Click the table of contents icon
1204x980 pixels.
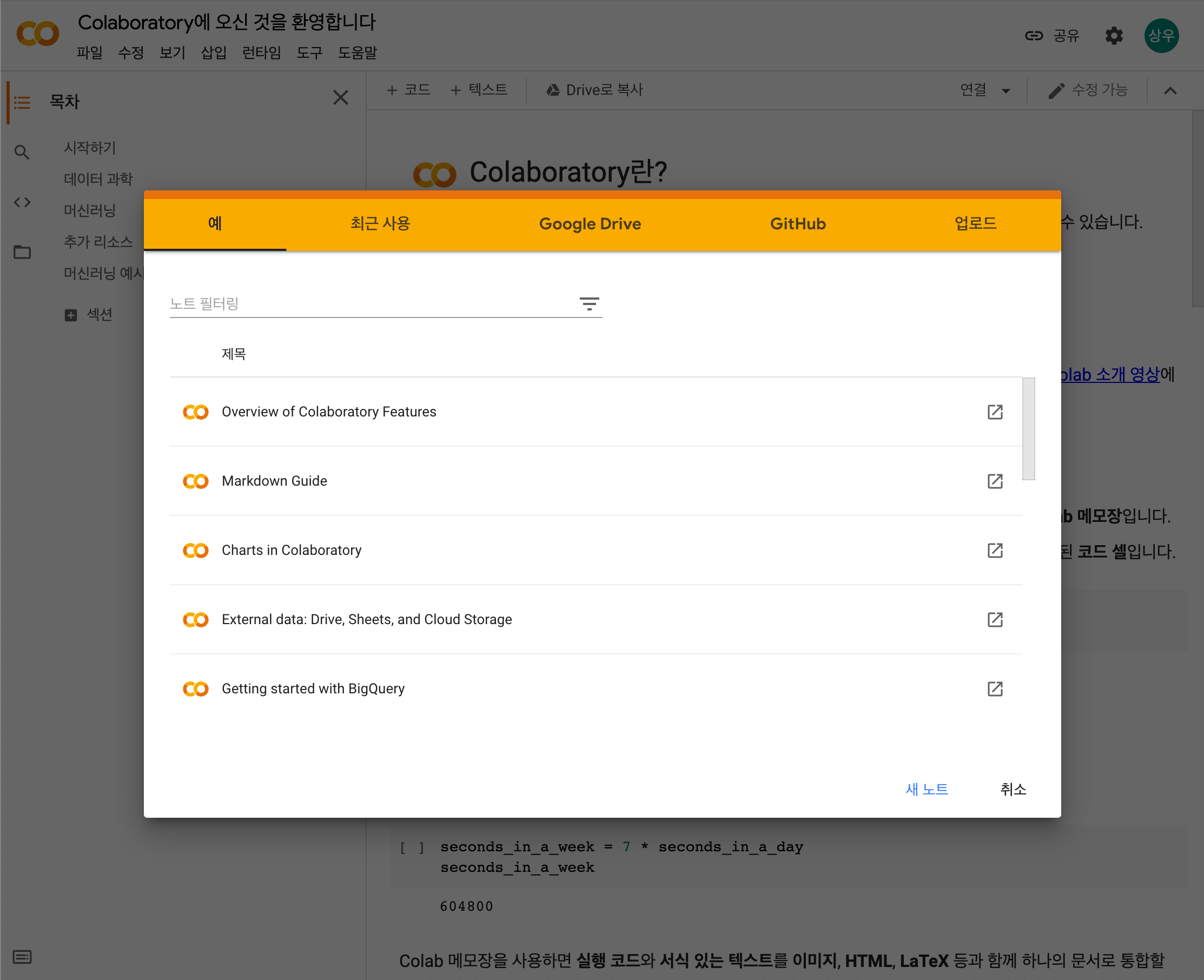click(x=22, y=103)
